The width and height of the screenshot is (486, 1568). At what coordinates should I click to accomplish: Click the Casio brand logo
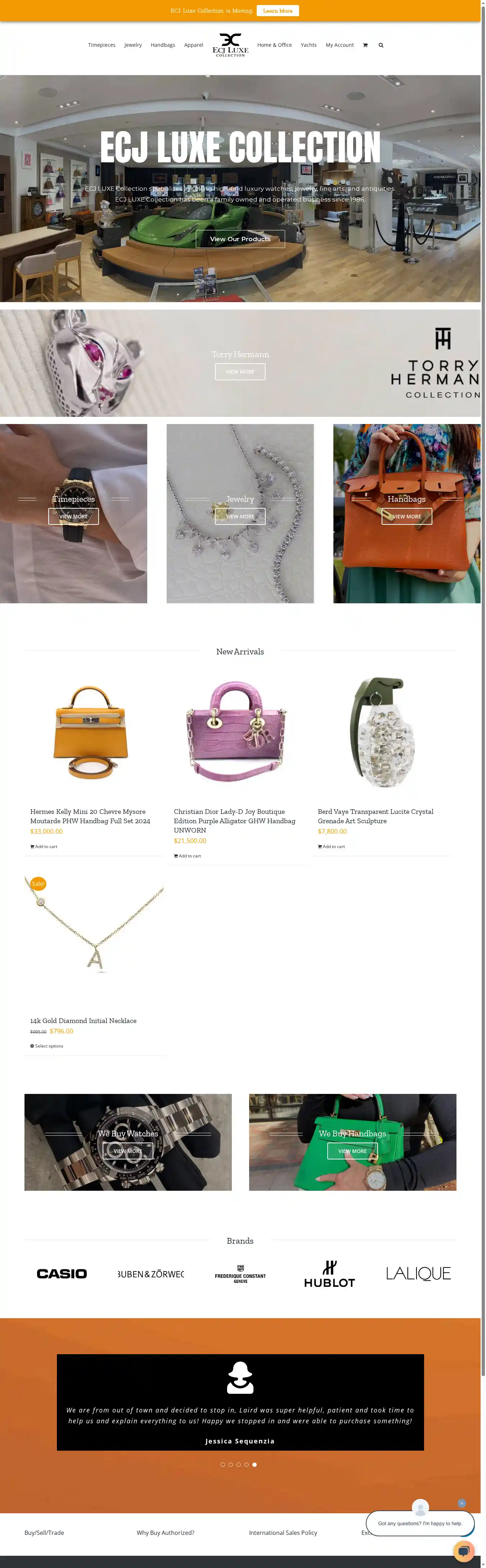point(62,1274)
